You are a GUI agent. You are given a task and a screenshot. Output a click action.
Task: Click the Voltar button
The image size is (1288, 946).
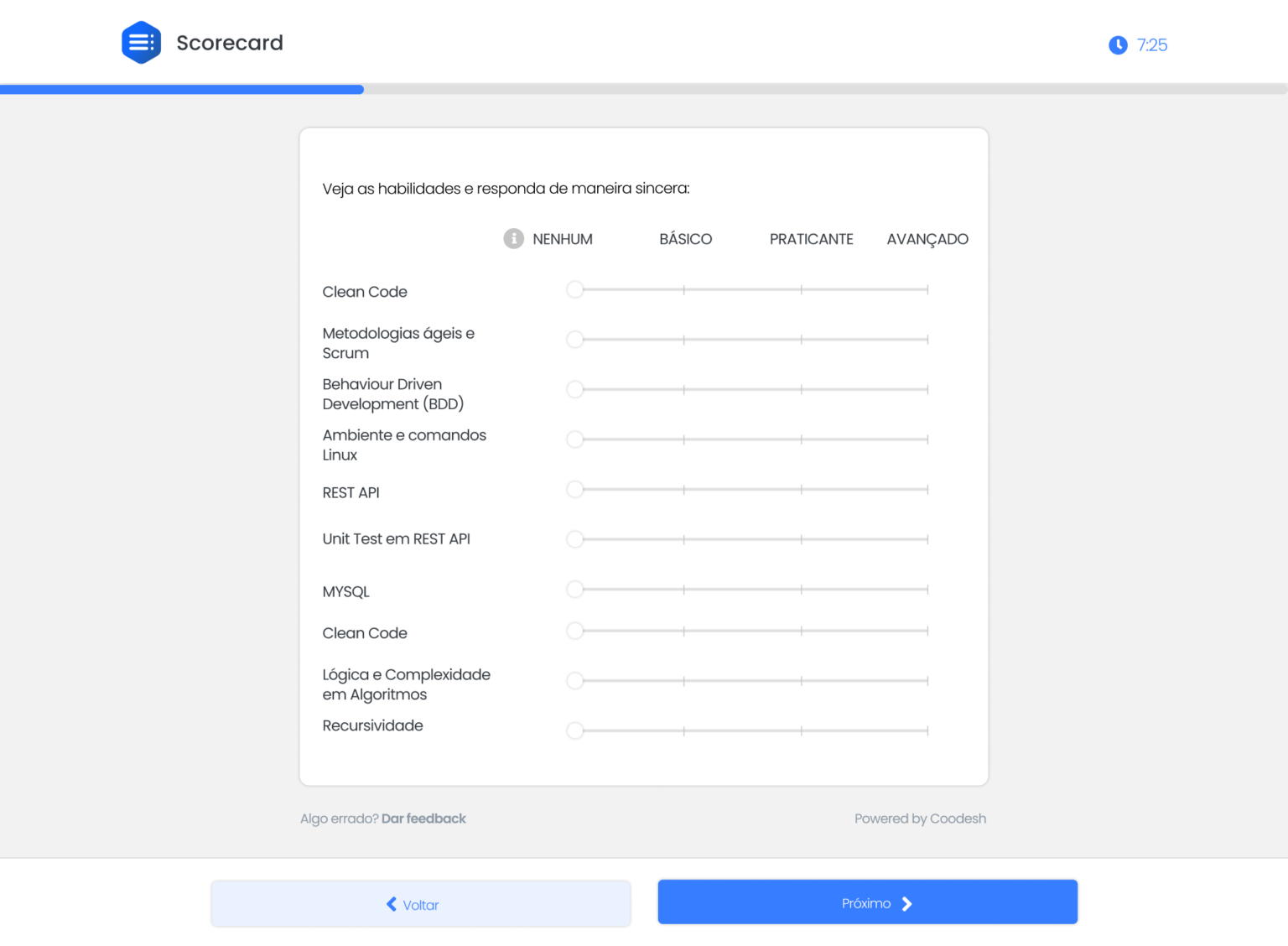(x=420, y=904)
